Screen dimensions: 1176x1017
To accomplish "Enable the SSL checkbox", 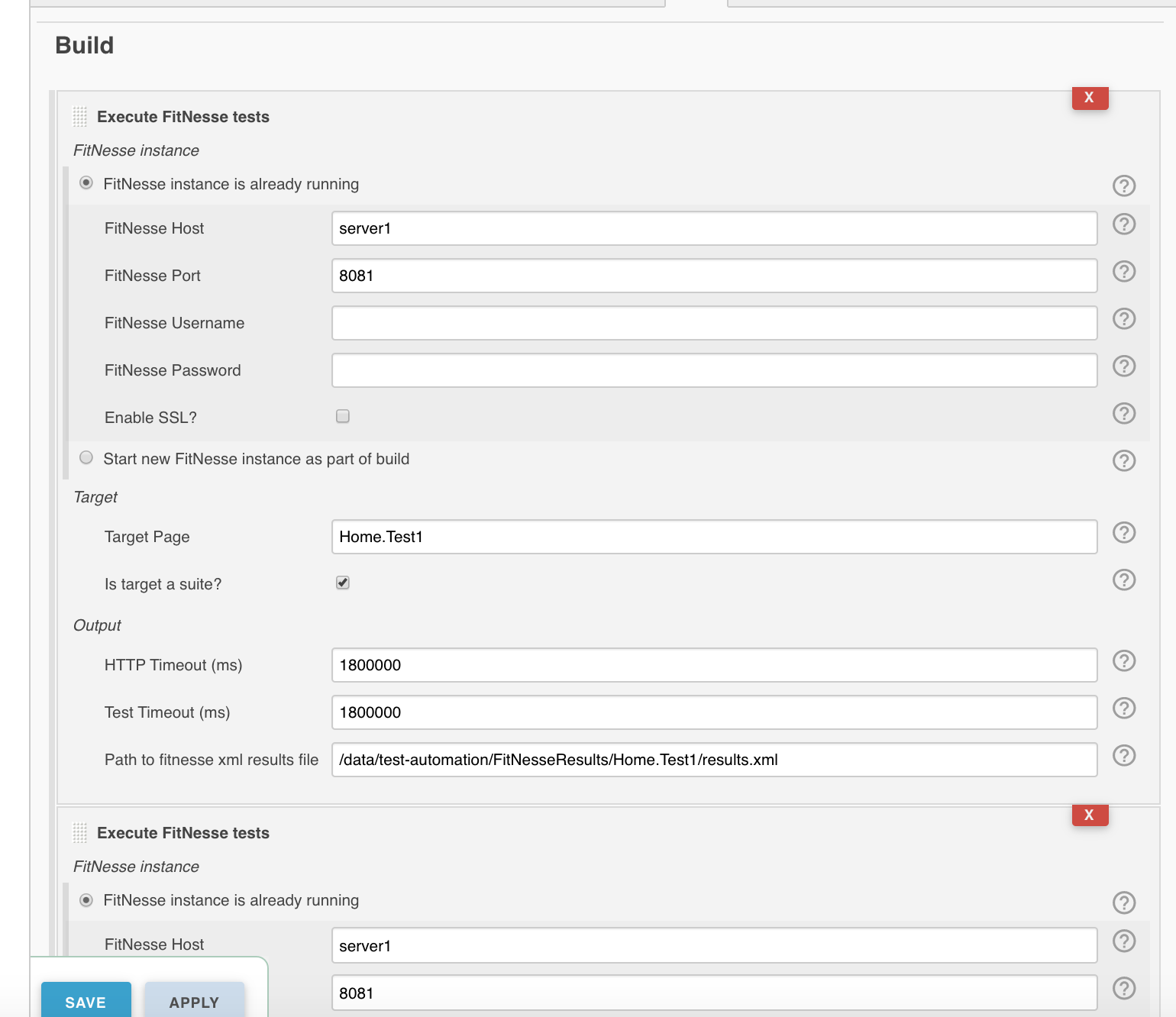I will [343, 416].
